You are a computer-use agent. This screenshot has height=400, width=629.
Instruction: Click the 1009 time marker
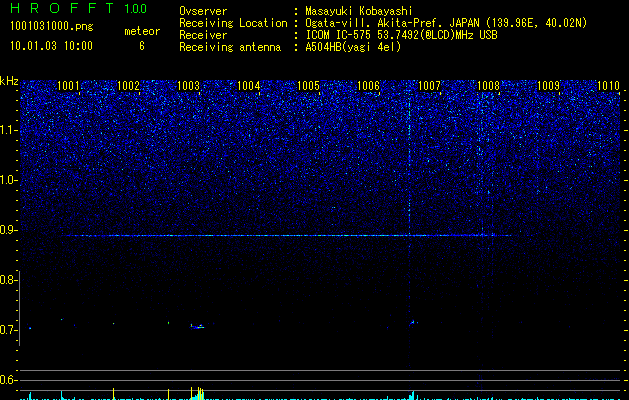(x=548, y=85)
